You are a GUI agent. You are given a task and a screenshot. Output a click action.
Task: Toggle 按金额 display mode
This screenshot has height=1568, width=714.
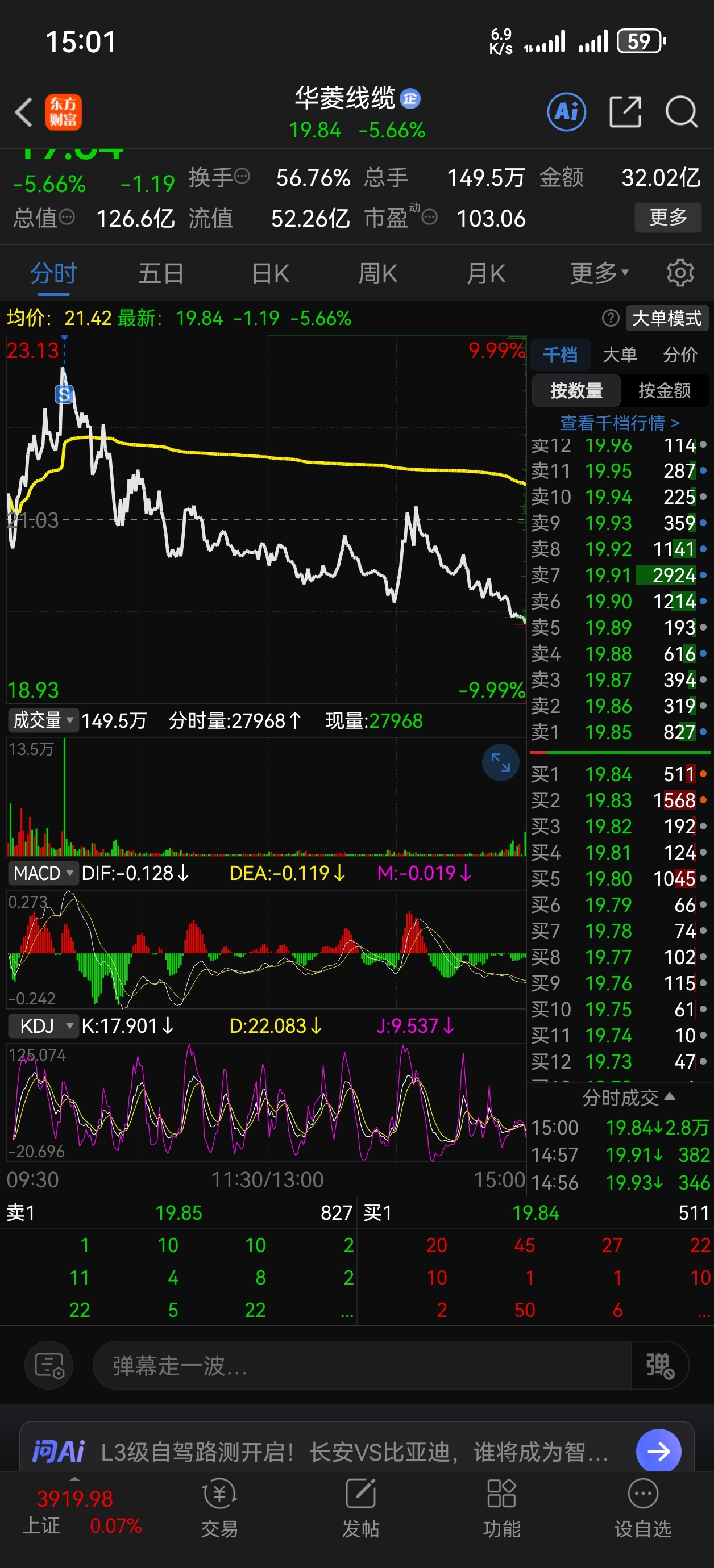click(x=664, y=390)
